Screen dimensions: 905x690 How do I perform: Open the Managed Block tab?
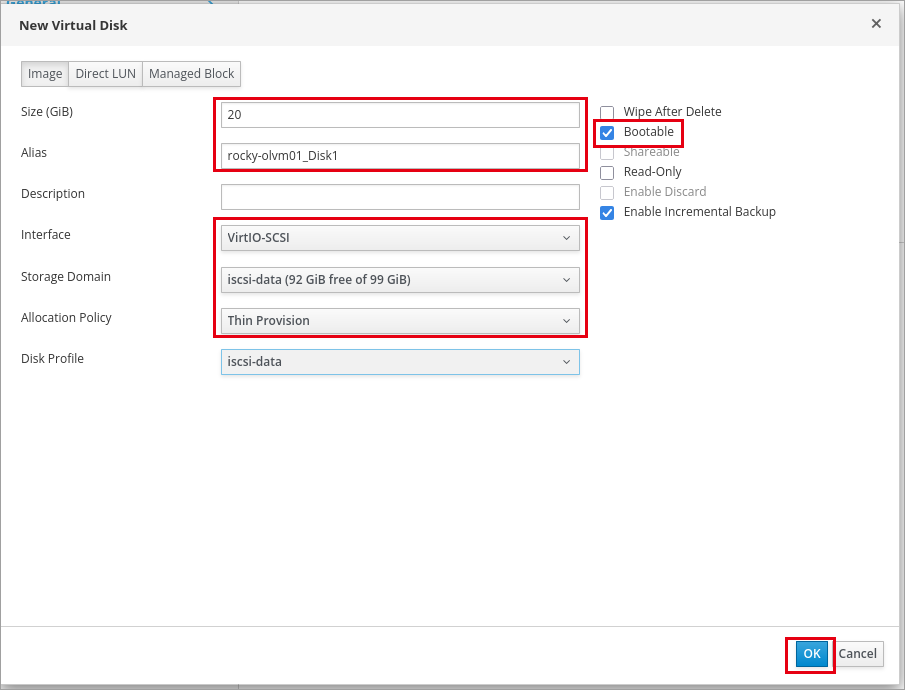click(x=192, y=74)
